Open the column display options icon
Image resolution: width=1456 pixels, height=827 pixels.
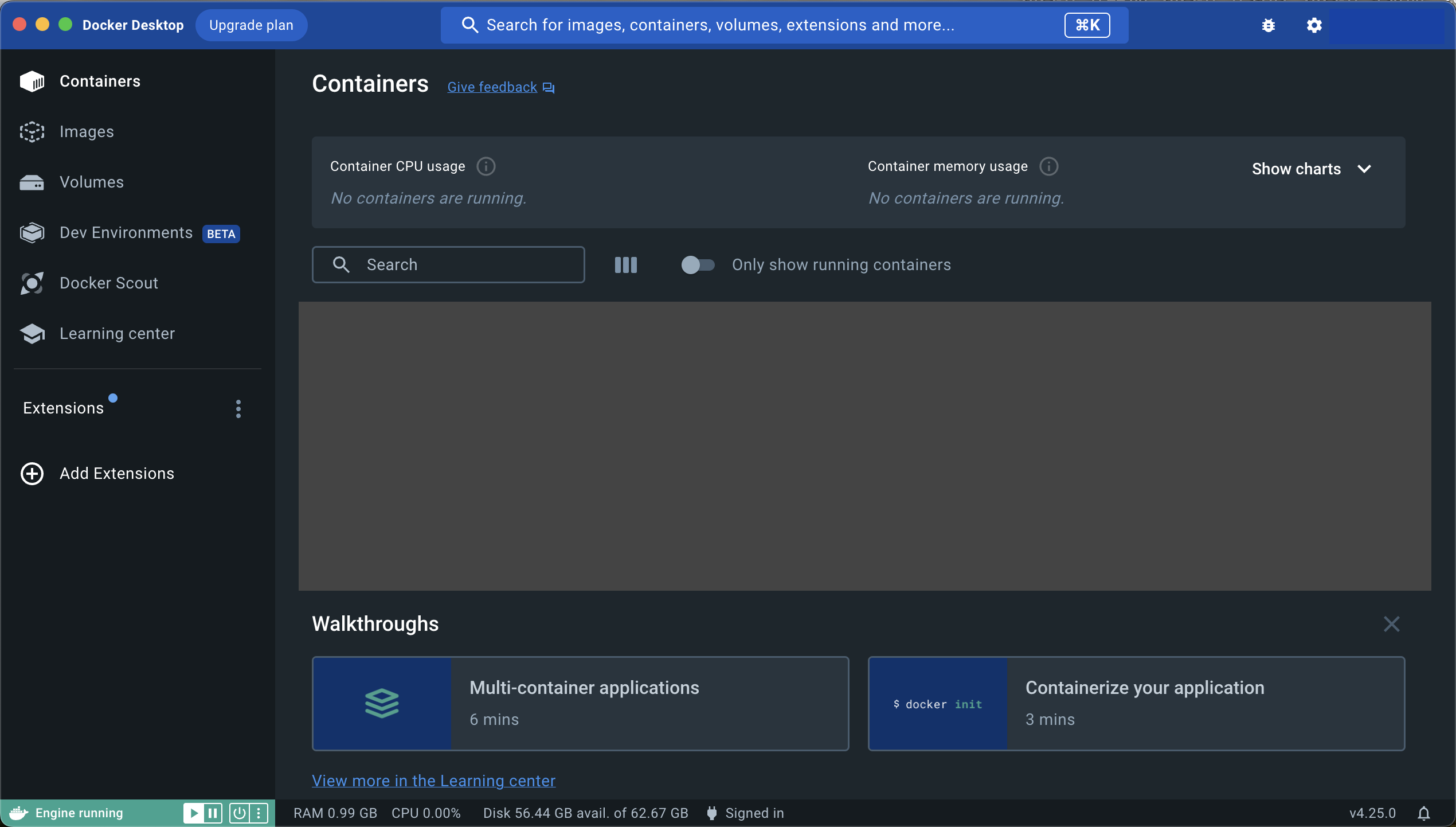(625, 265)
